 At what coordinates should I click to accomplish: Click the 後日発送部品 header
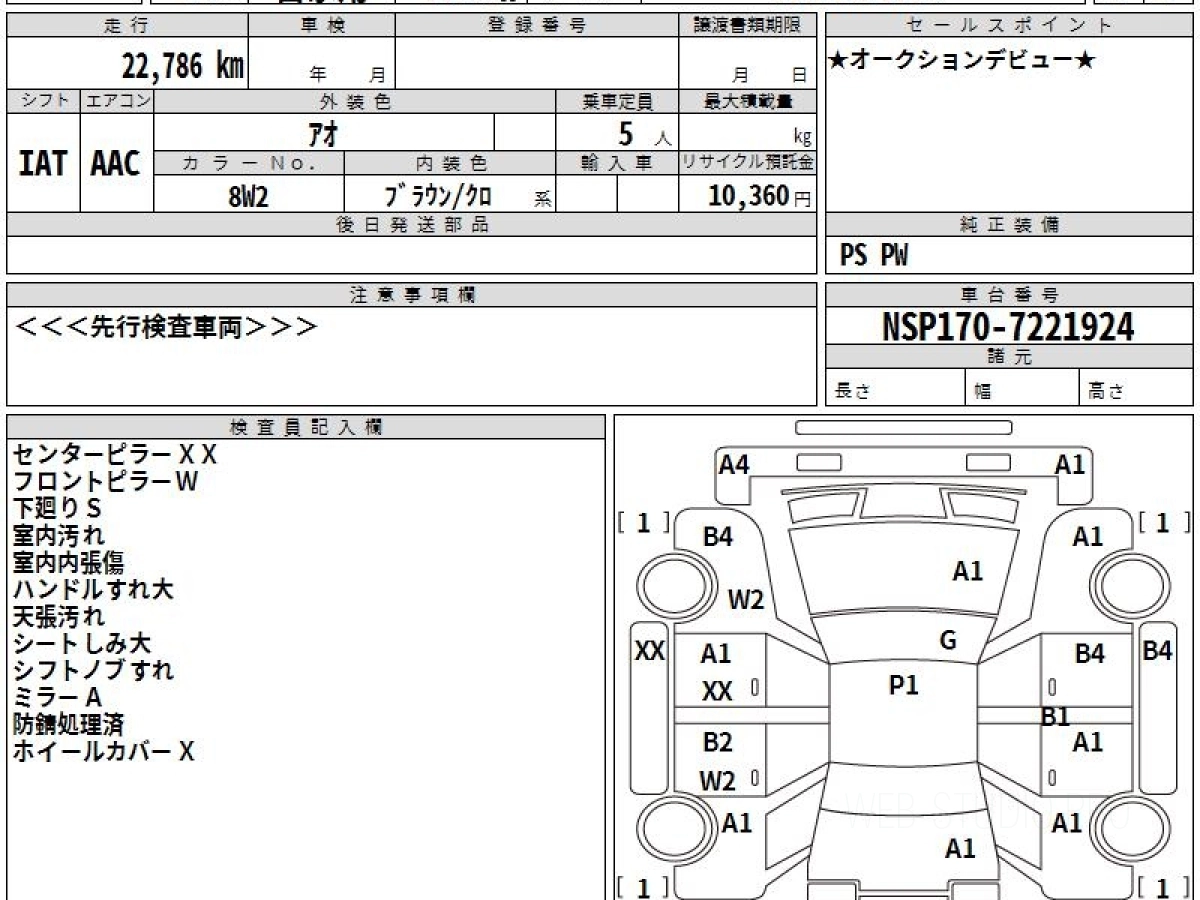(x=411, y=225)
